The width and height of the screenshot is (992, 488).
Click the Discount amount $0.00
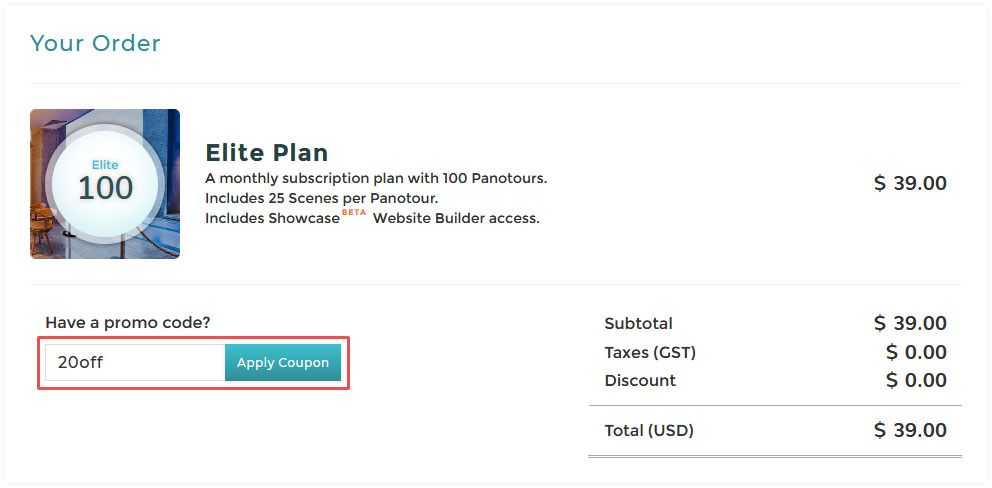pyautogui.click(x=916, y=380)
